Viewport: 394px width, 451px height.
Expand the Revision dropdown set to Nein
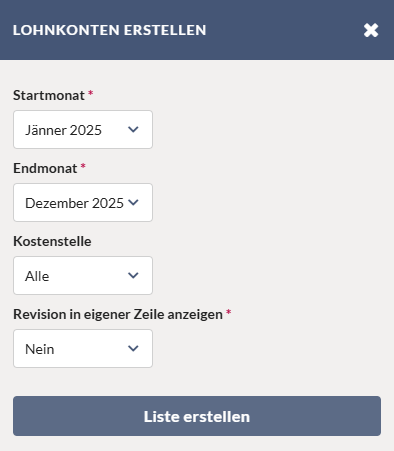click(x=83, y=348)
